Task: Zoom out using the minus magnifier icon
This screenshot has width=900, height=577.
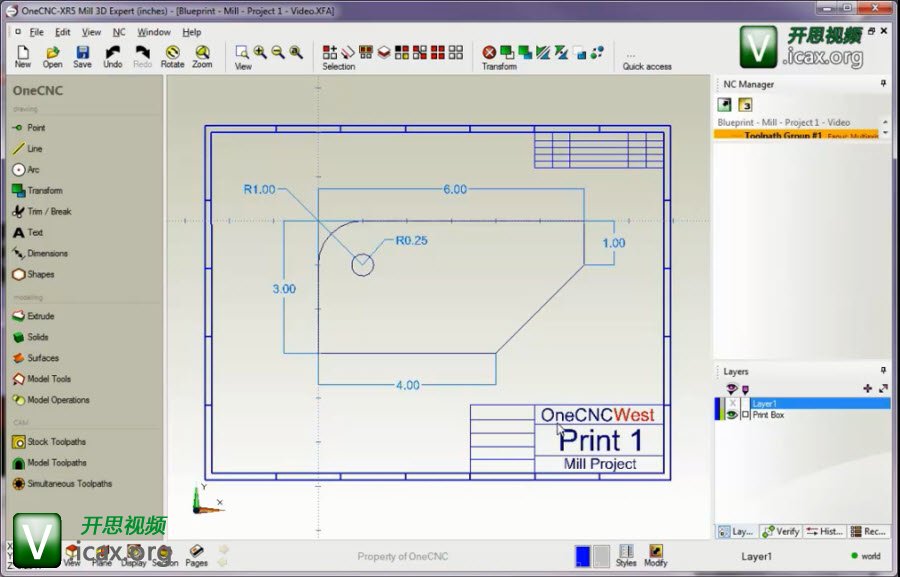Action: pyautogui.click(x=278, y=52)
